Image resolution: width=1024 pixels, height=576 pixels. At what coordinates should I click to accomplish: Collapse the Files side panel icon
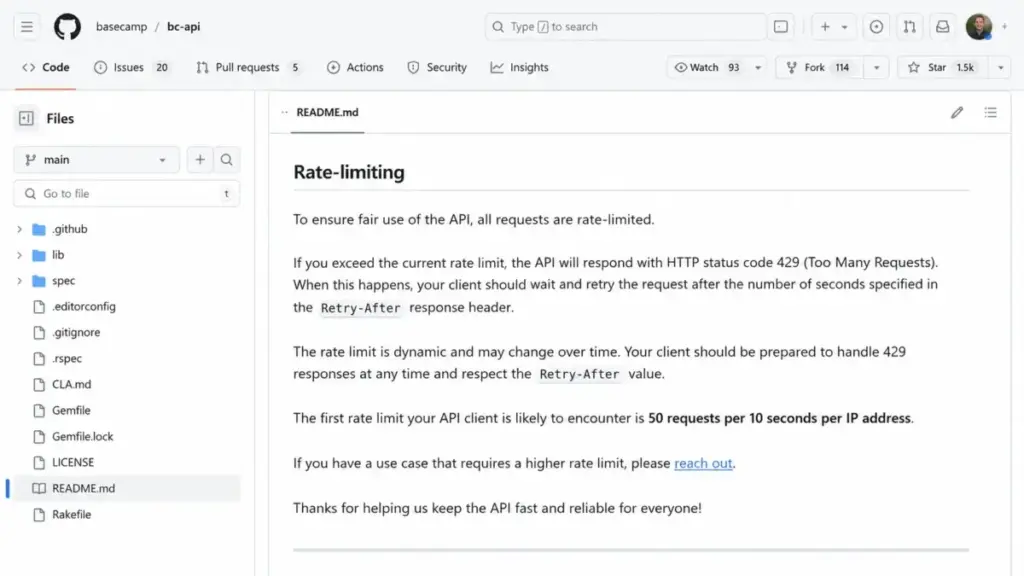26,118
